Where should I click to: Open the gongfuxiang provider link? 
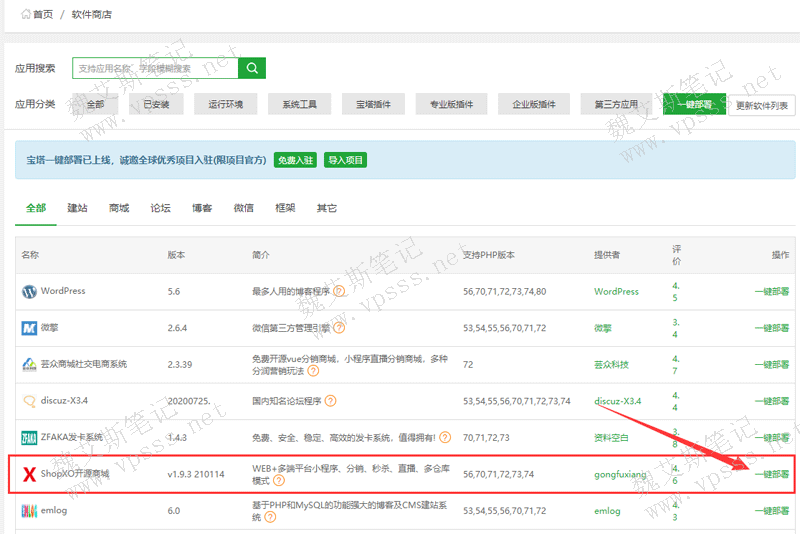tap(621, 474)
